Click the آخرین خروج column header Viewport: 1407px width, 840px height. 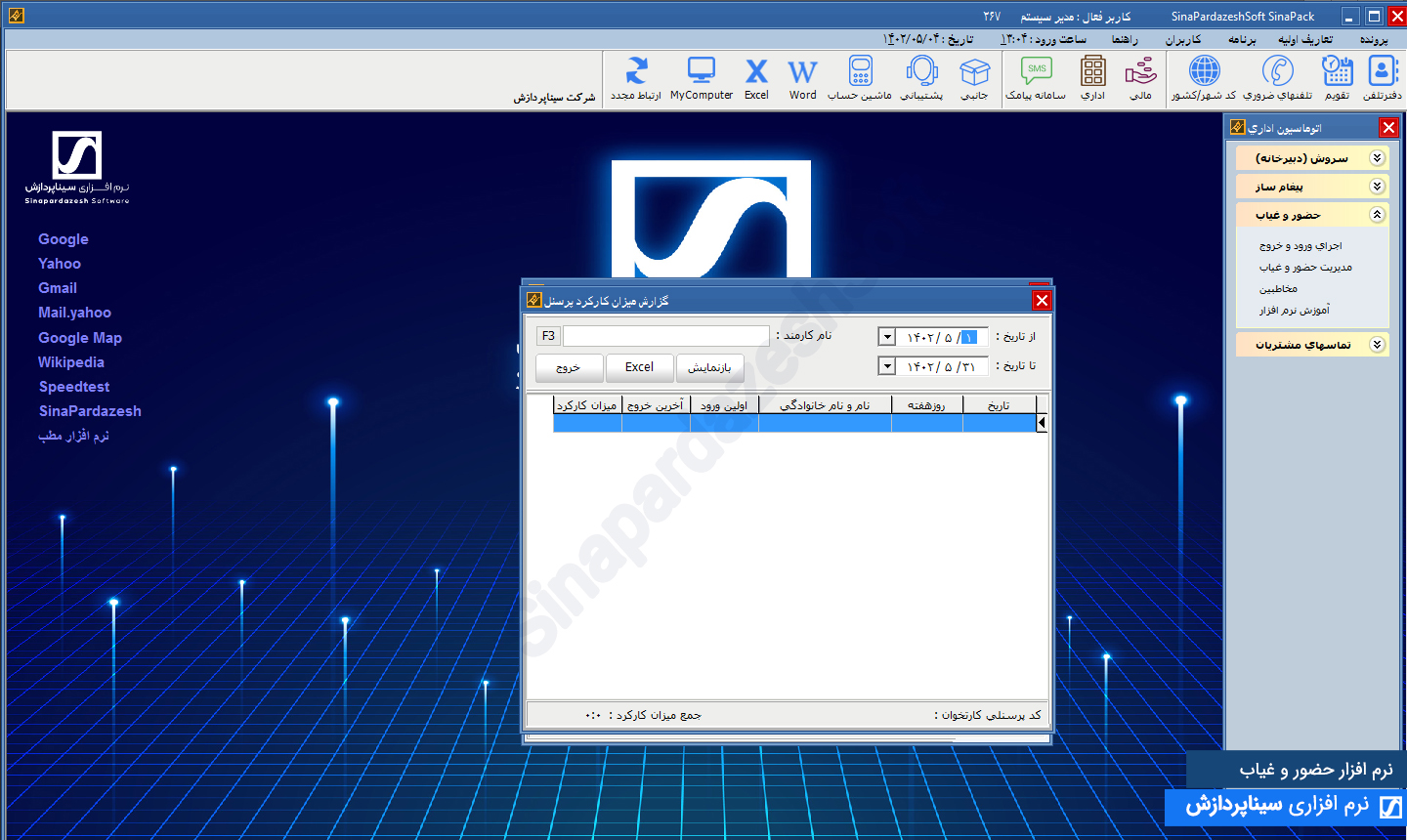656,404
